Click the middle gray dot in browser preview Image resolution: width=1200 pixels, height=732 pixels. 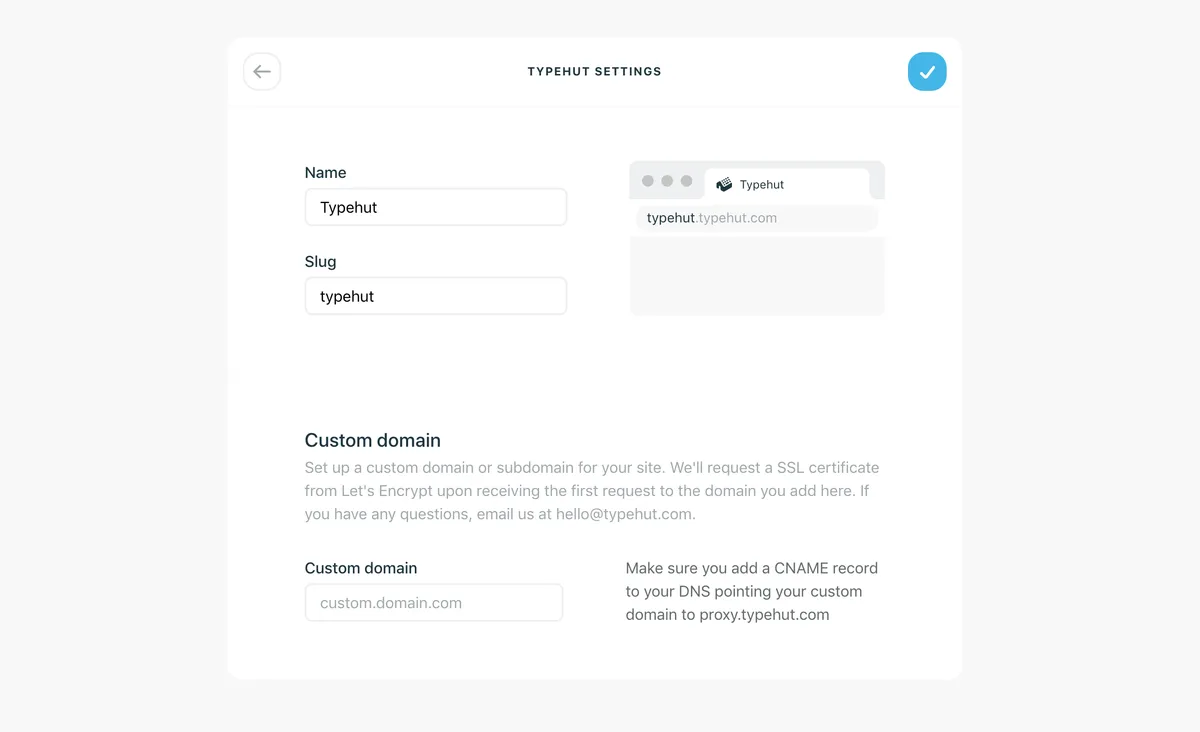(667, 181)
